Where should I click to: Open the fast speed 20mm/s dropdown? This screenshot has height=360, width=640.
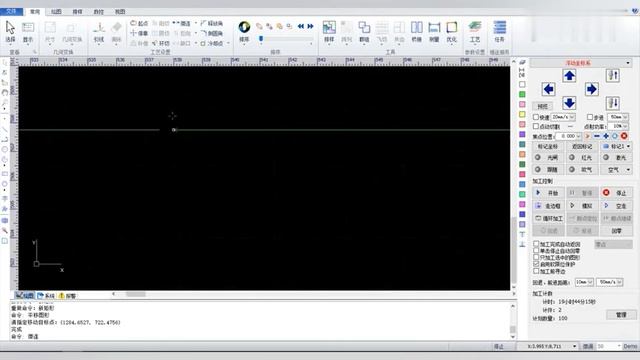[x=572, y=117]
